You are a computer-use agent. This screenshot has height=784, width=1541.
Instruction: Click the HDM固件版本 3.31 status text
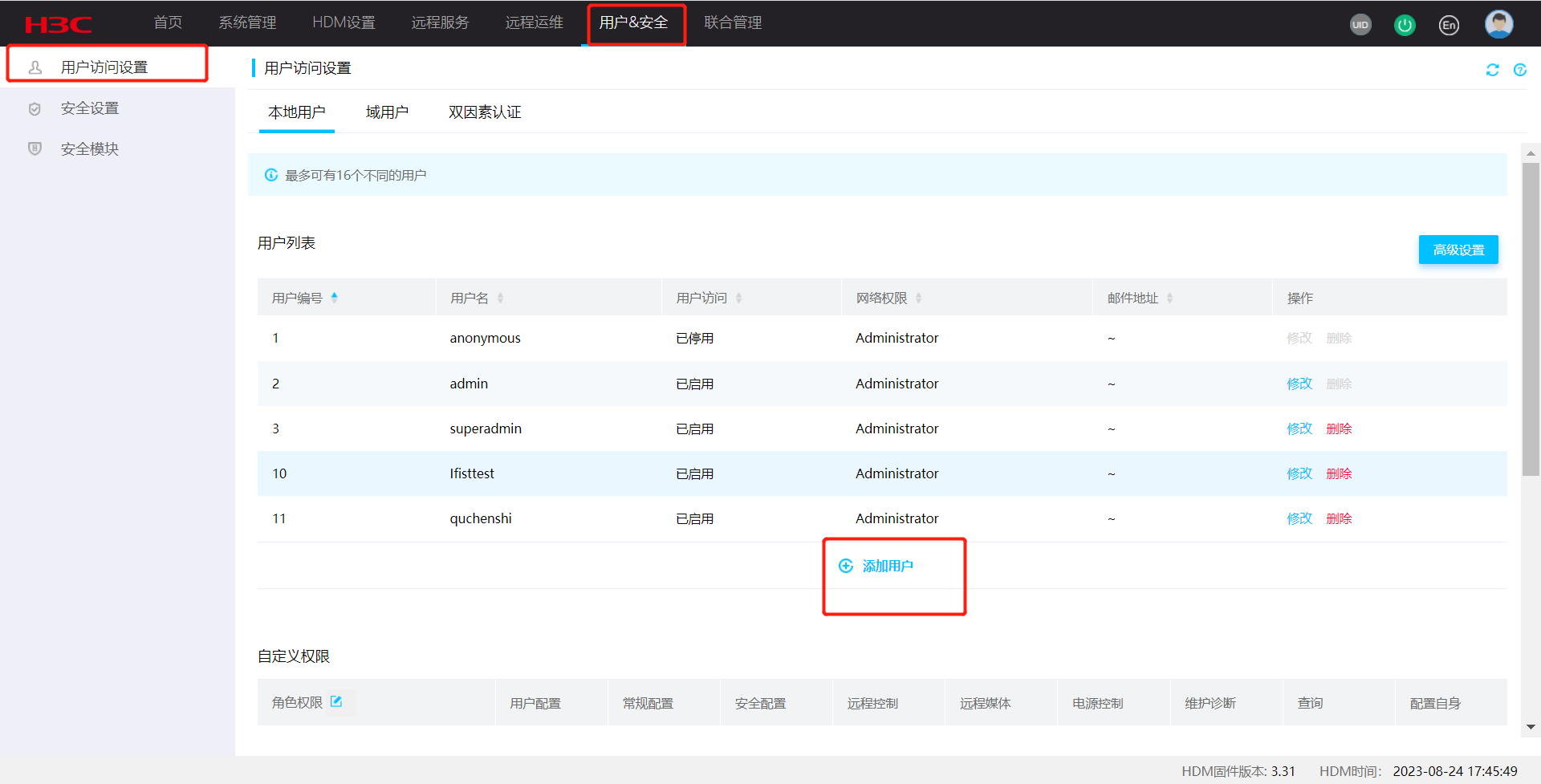point(1238,771)
